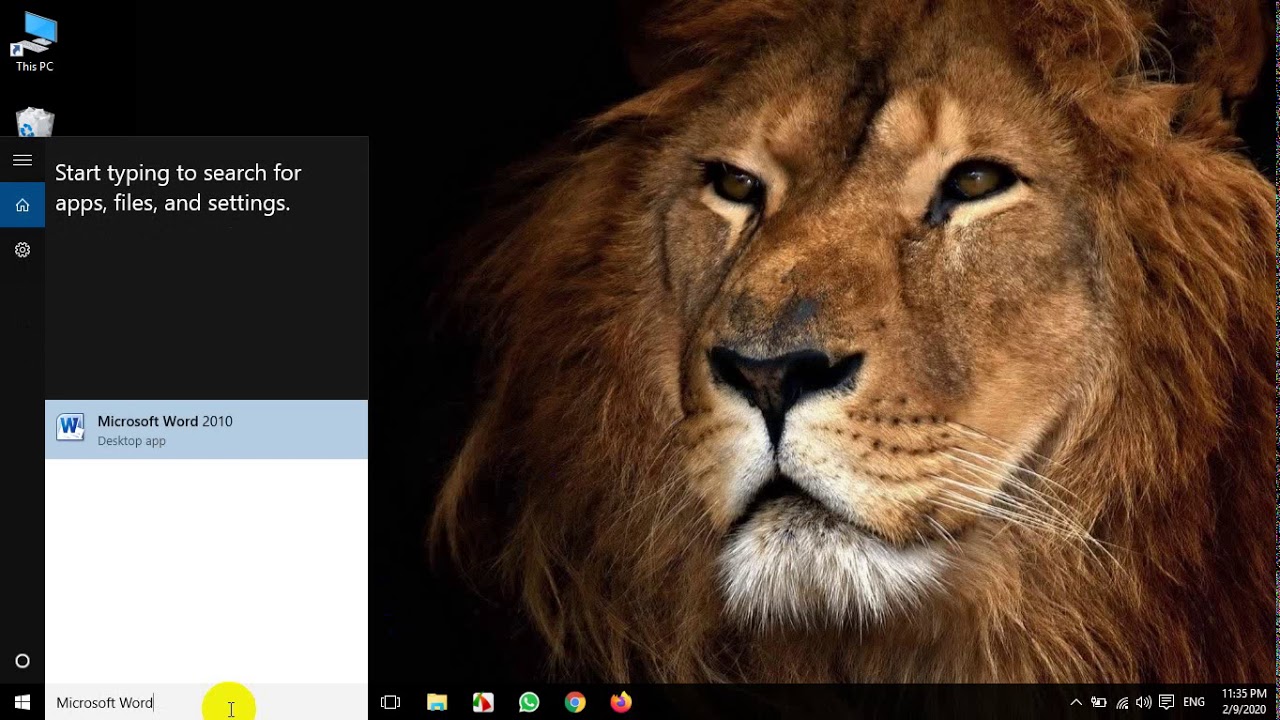Open Task View from the taskbar
The image size is (1280, 720).
391,702
